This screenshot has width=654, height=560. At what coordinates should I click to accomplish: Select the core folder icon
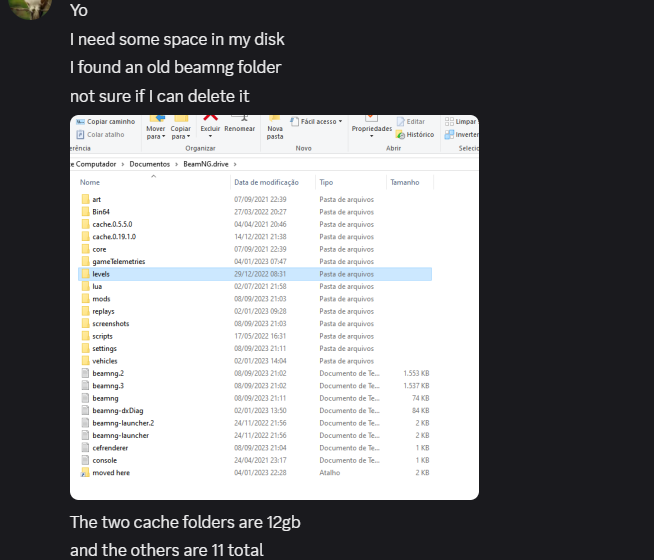86,249
